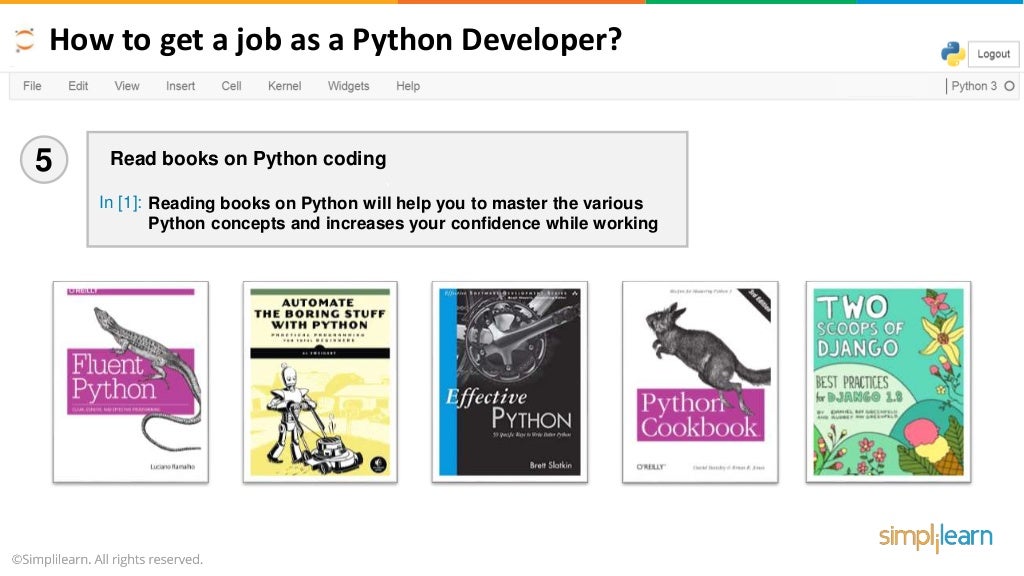Open the Edit menu
This screenshot has width=1024, height=576.
(78, 86)
